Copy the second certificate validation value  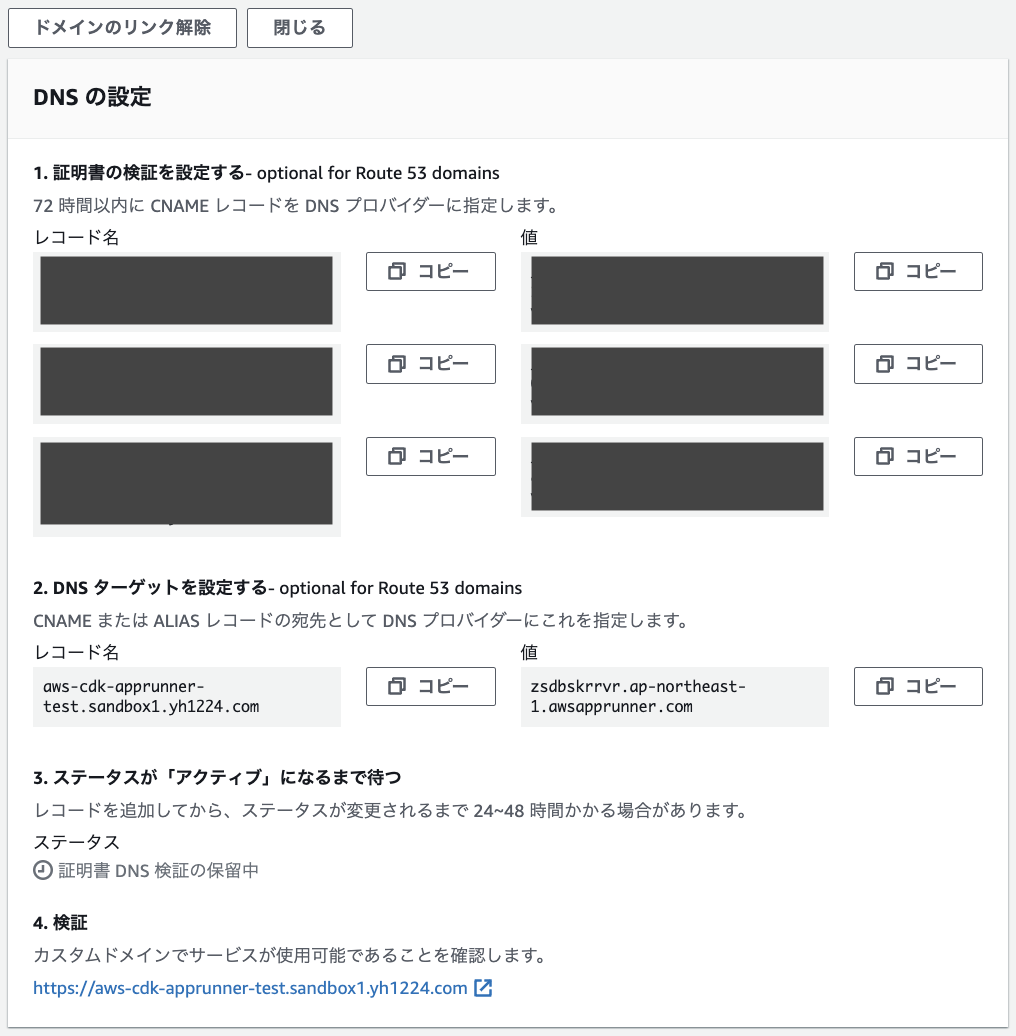pos(917,364)
